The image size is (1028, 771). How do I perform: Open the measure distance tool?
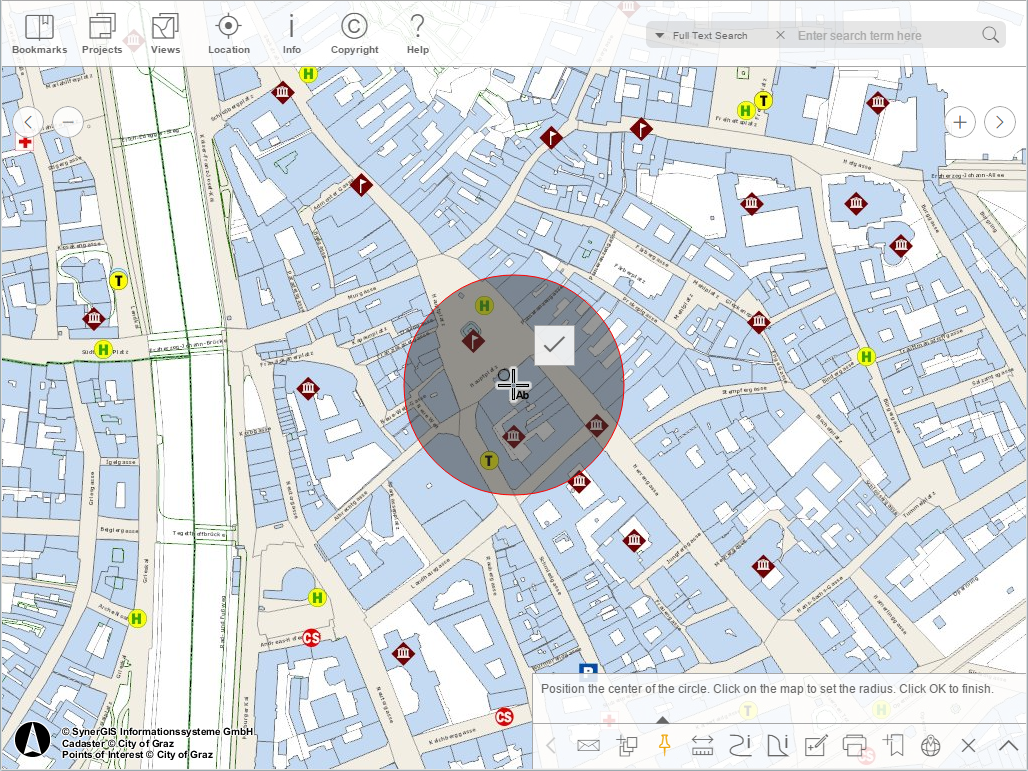click(x=700, y=745)
